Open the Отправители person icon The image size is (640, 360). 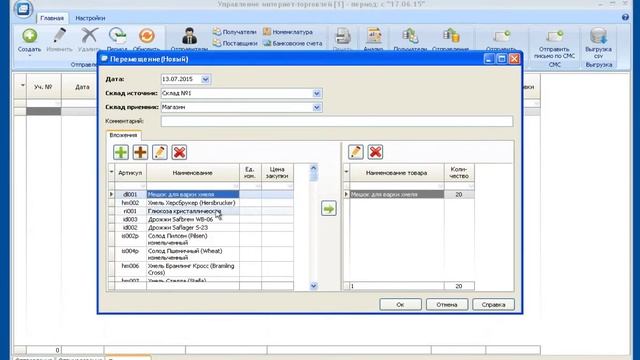[x=189, y=36]
